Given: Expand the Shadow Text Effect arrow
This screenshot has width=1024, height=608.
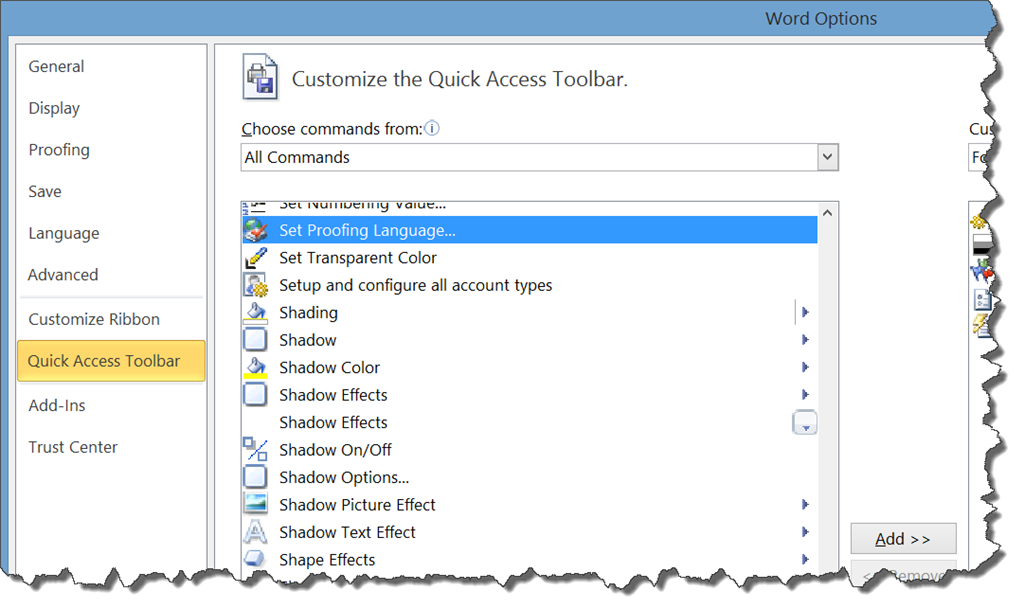Looking at the screenshot, I should click(805, 532).
